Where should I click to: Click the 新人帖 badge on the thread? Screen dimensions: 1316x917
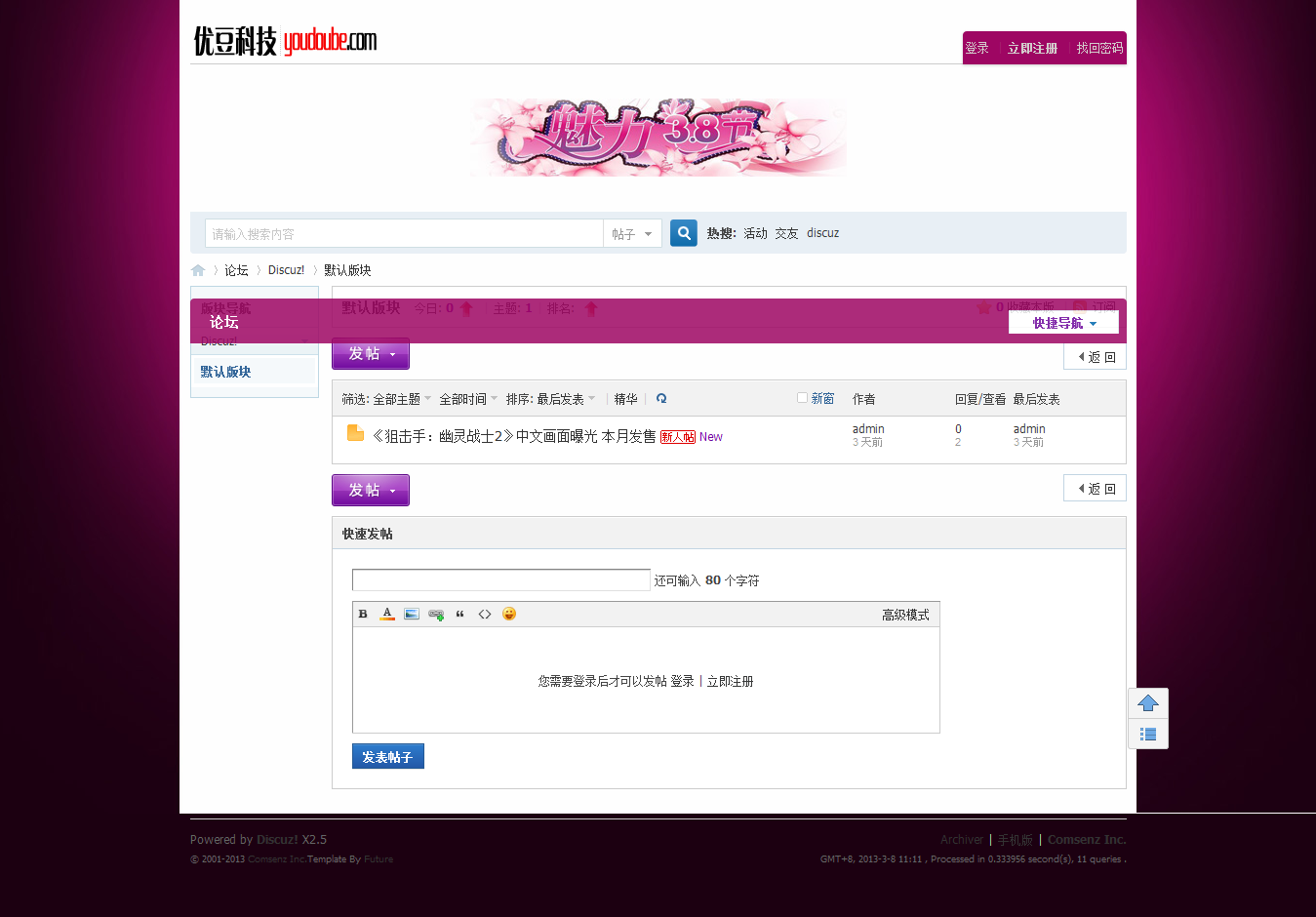click(x=678, y=437)
